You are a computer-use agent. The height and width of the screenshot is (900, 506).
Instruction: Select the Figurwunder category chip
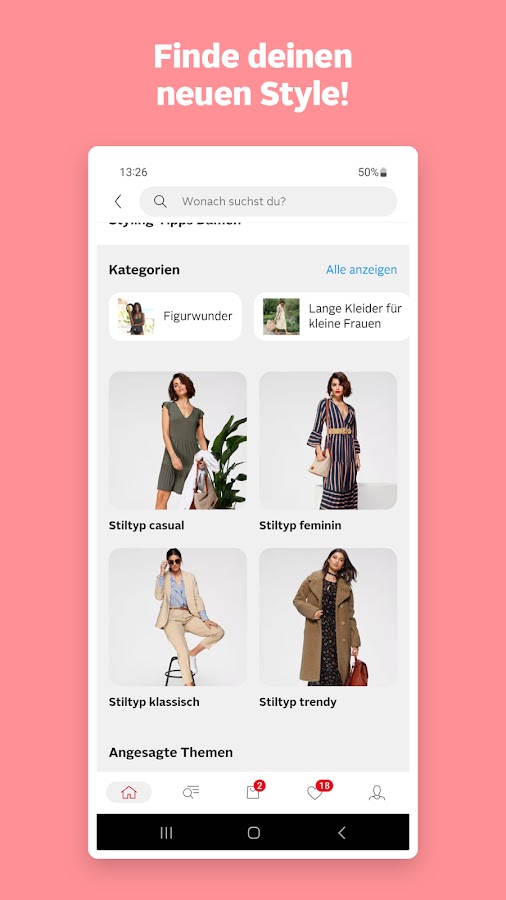tap(175, 316)
